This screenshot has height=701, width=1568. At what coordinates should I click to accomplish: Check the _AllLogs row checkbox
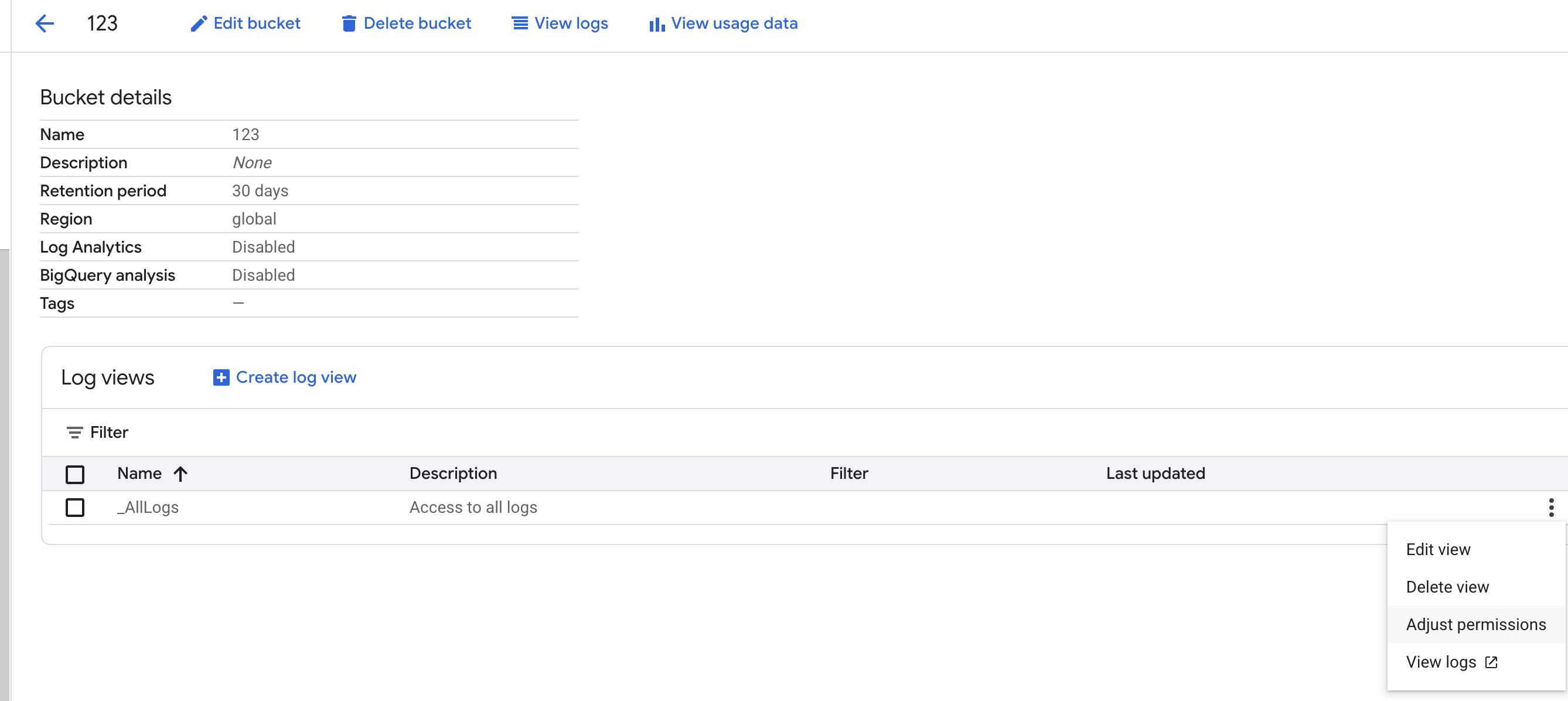pos(75,508)
